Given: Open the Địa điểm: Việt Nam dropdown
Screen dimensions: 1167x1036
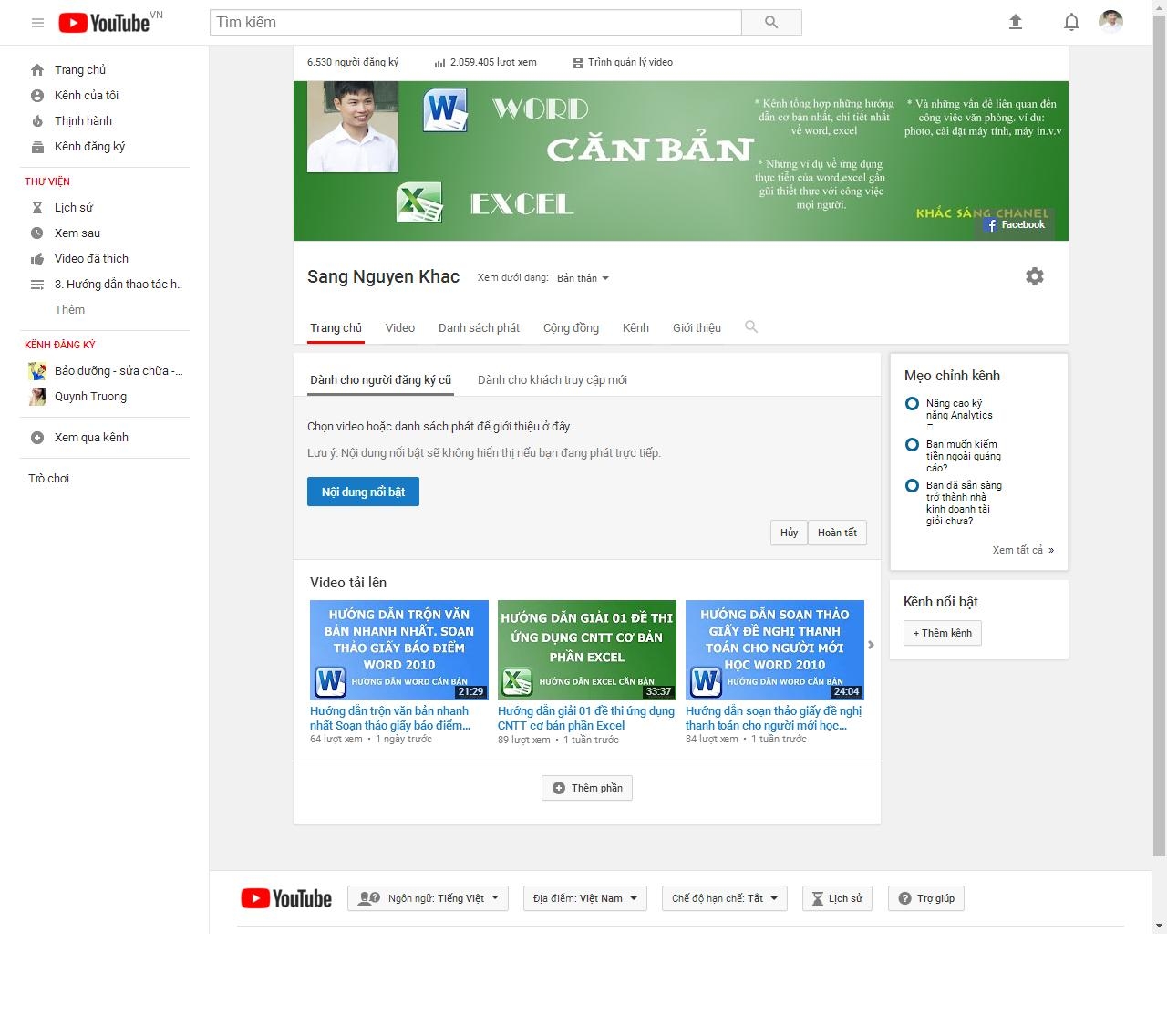Looking at the screenshot, I should point(585,898).
